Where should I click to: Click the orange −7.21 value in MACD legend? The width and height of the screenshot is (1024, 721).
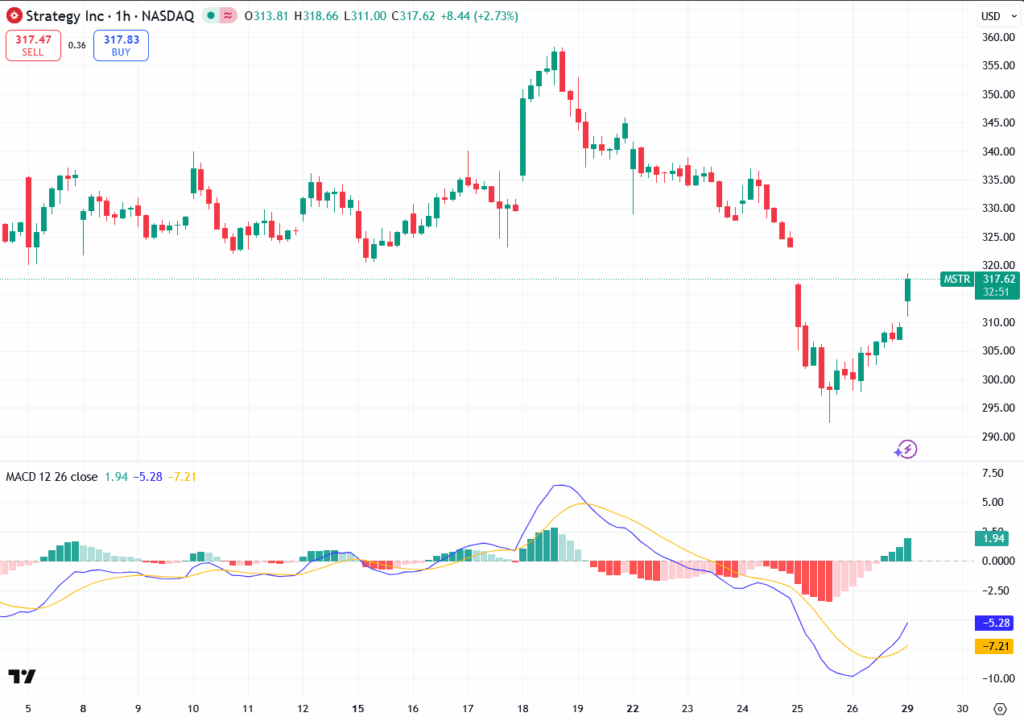pos(182,477)
